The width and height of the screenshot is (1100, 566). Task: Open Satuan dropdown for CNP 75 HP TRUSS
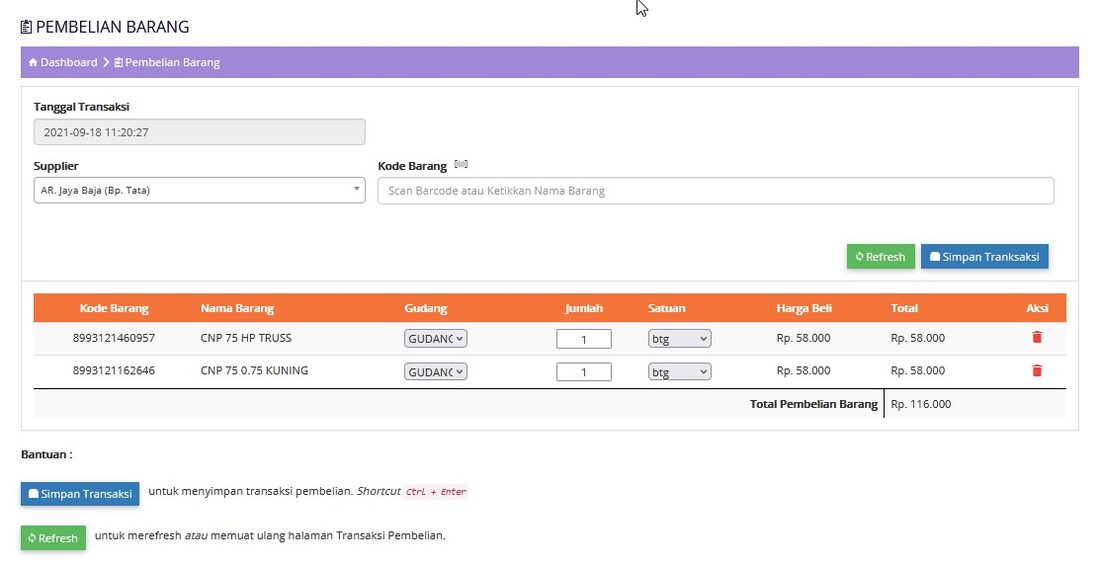pos(679,339)
